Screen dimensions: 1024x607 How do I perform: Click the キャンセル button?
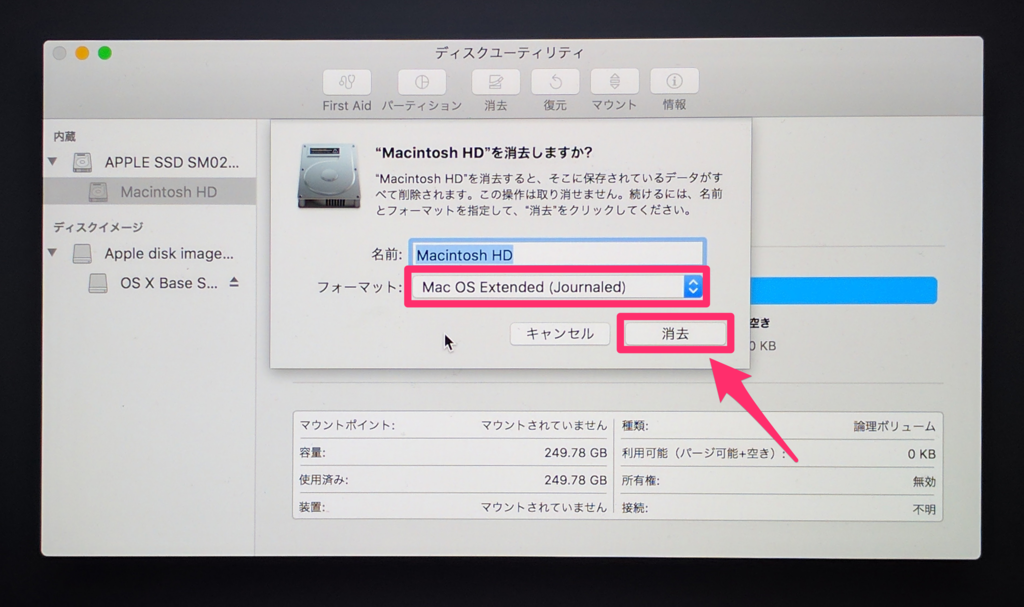coord(560,334)
